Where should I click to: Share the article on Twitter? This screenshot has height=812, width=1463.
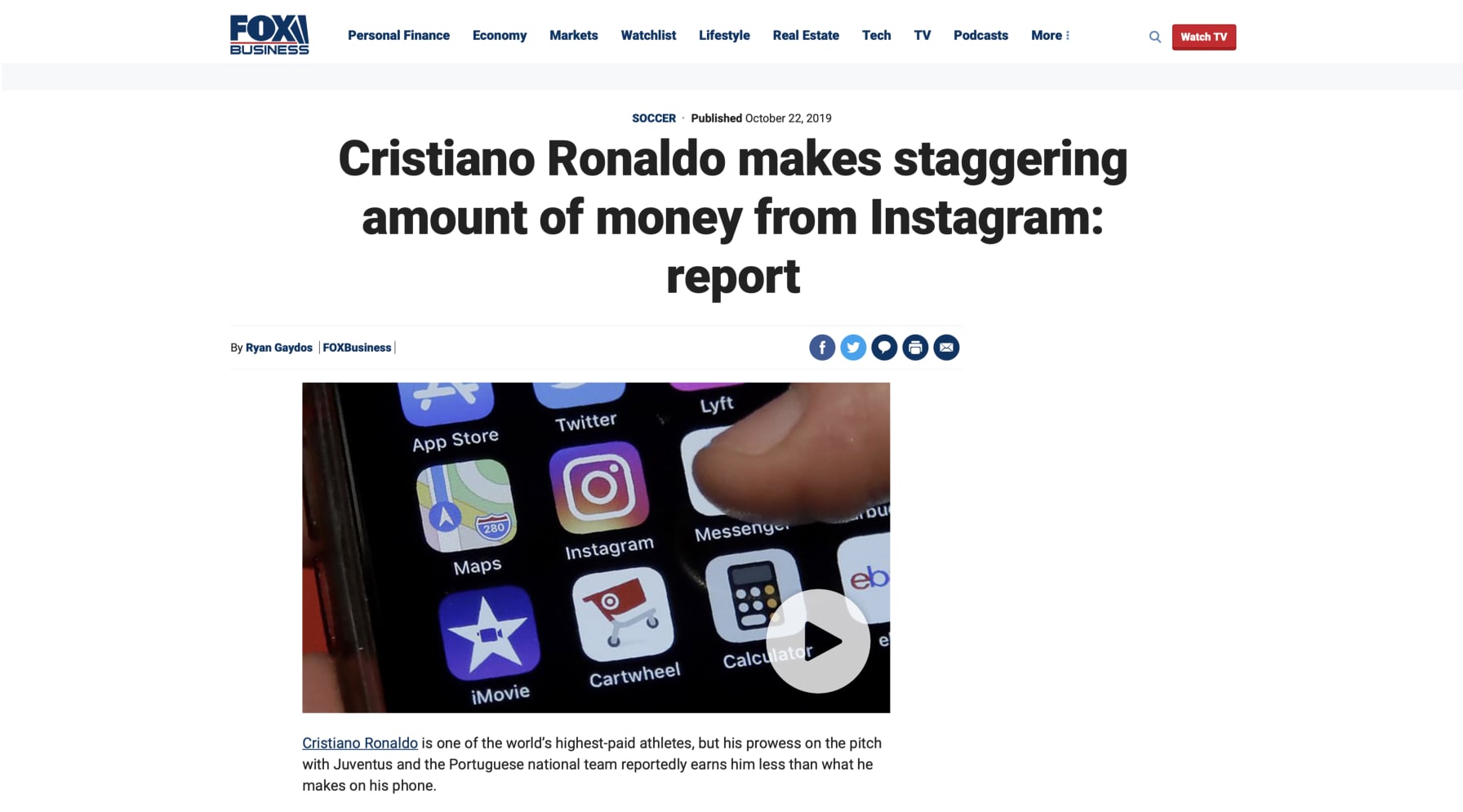coord(853,348)
